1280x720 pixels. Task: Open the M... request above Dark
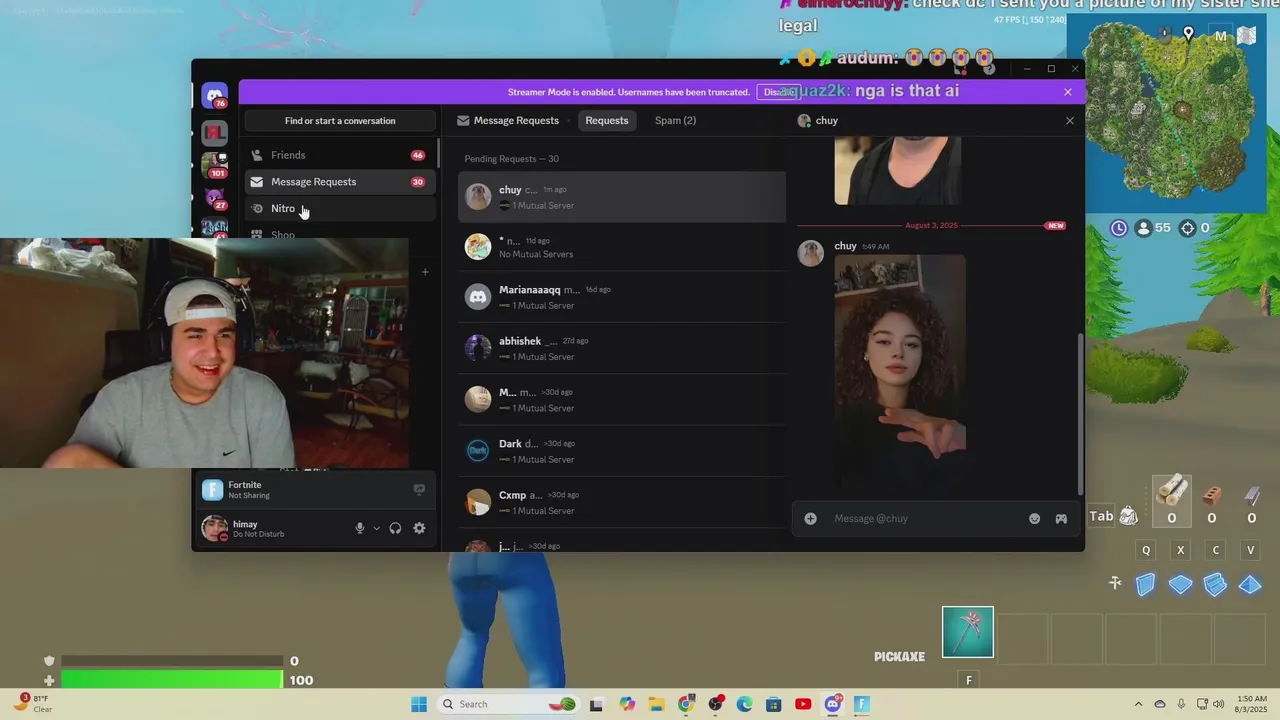[x=622, y=400]
